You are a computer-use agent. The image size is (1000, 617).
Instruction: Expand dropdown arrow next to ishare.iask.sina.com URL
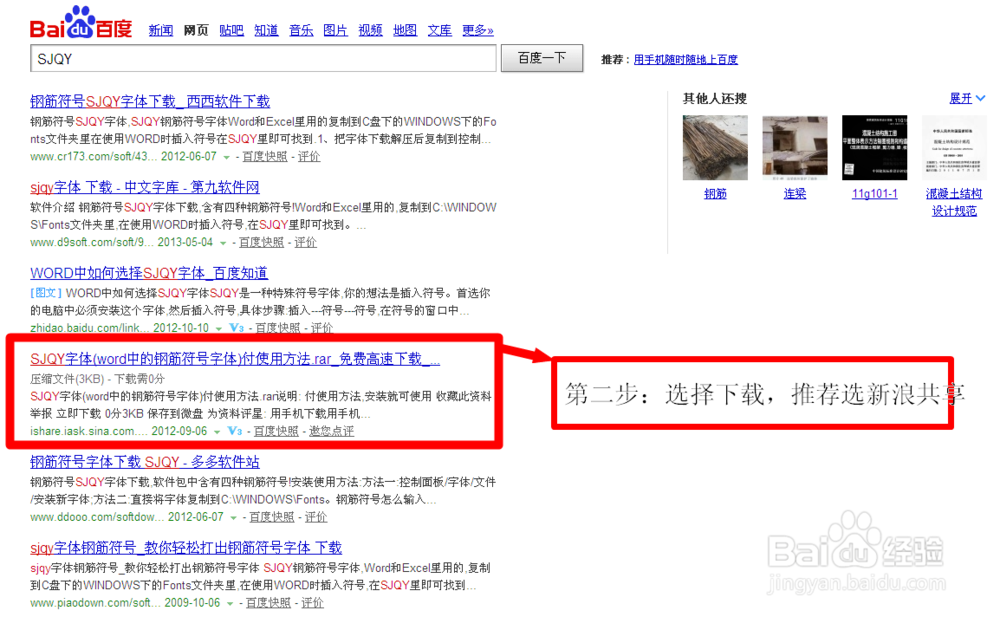pyautogui.click(x=217, y=432)
